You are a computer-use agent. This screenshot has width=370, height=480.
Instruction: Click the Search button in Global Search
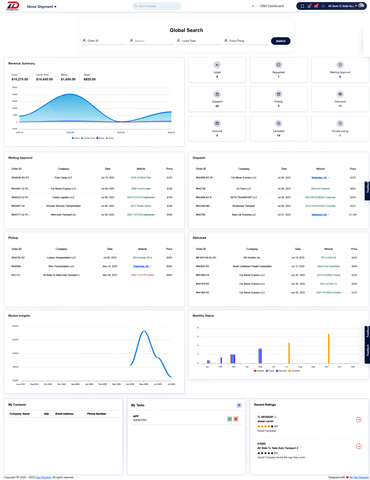281,41
